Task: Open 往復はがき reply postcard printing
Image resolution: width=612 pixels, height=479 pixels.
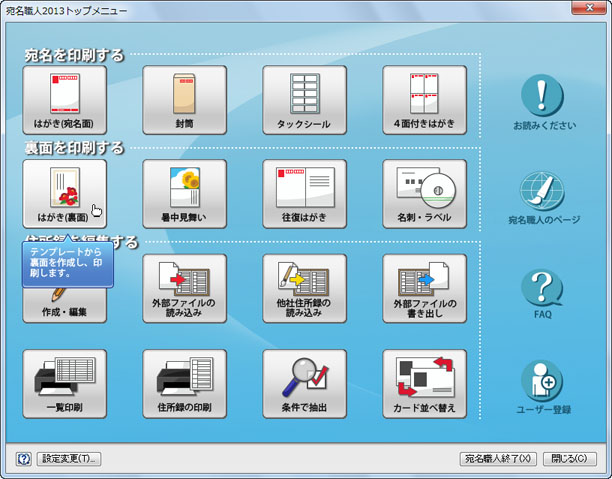Action: [x=304, y=193]
